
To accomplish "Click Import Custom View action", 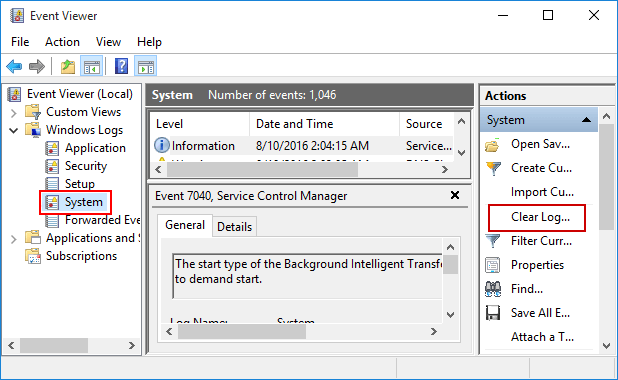I will (542, 192).
